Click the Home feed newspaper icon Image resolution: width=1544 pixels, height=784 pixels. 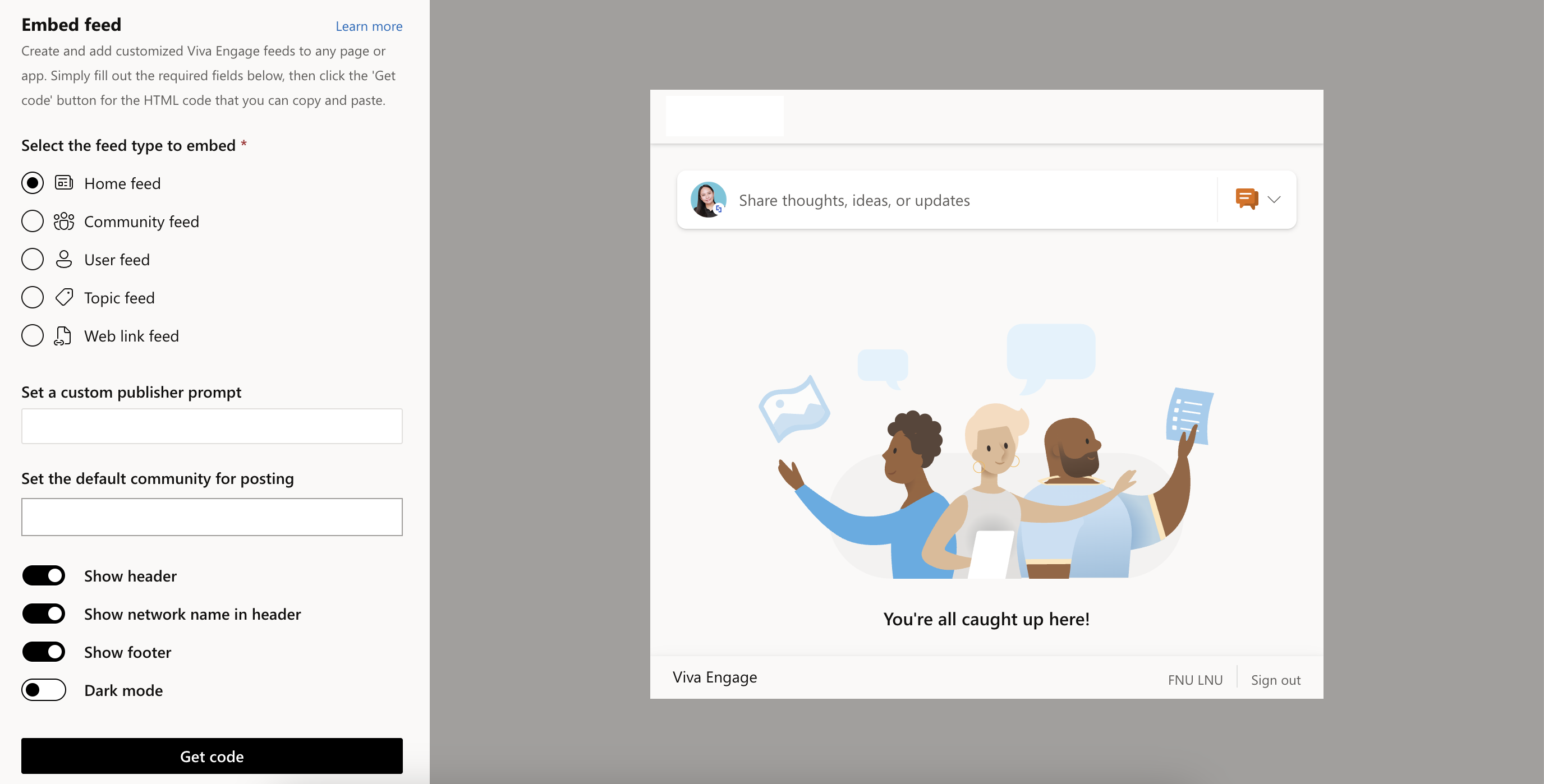click(x=63, y=183)
